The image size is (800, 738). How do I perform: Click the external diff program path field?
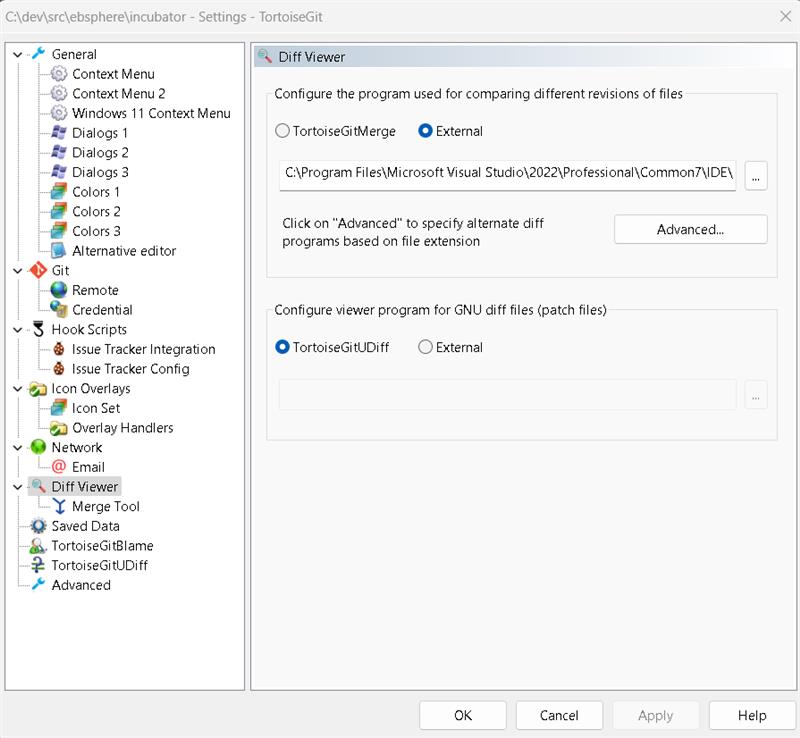(508, 175)
